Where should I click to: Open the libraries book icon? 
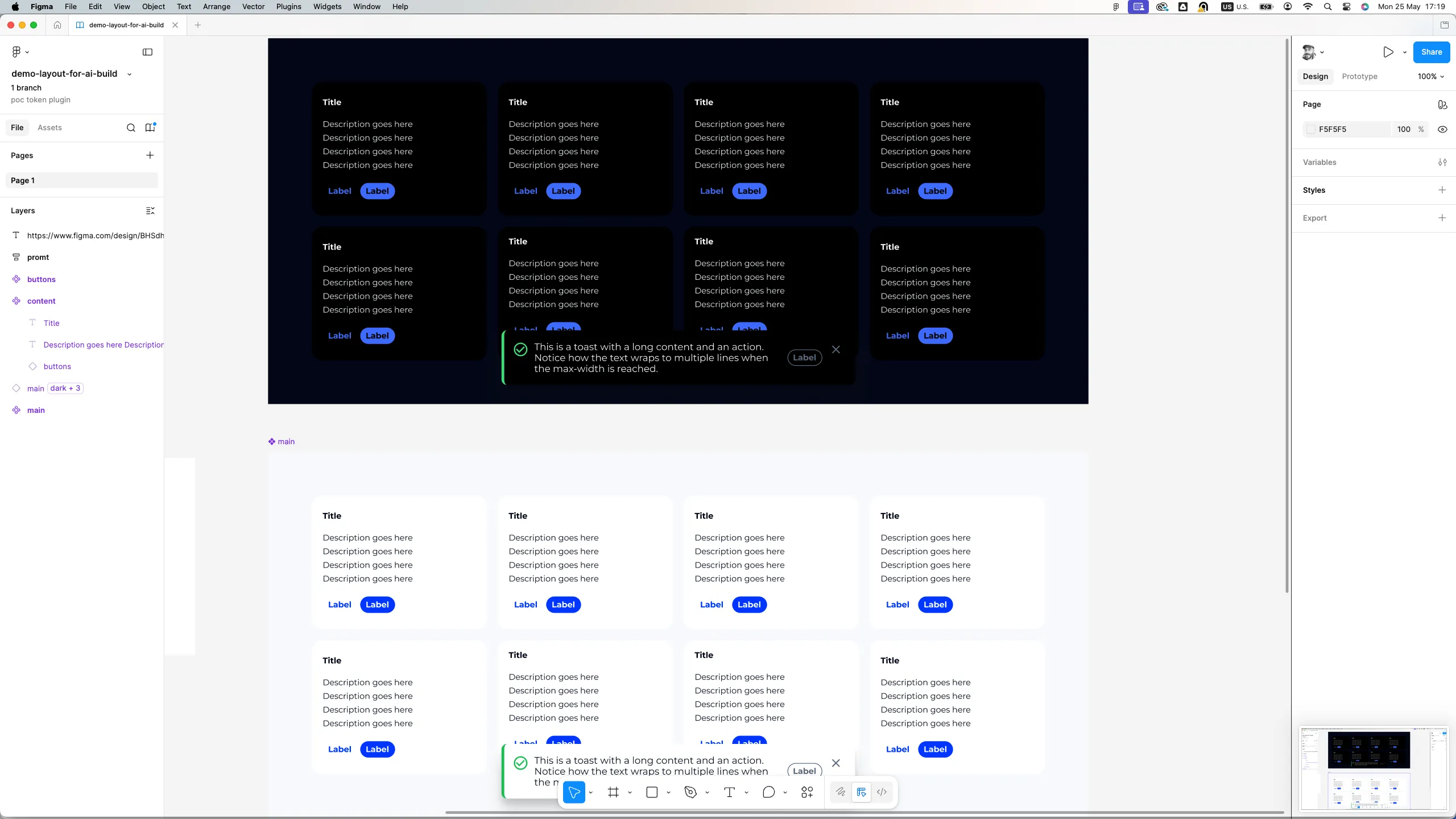point(150,127)
